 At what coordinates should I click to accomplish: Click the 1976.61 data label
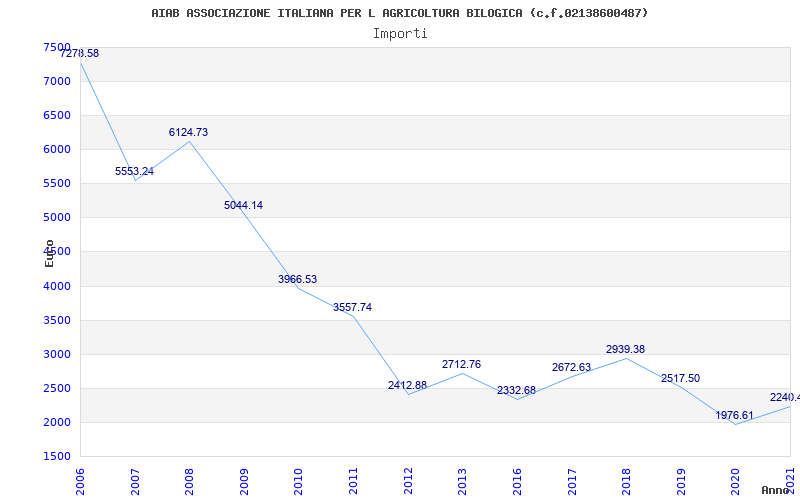[x=734, y=415]
